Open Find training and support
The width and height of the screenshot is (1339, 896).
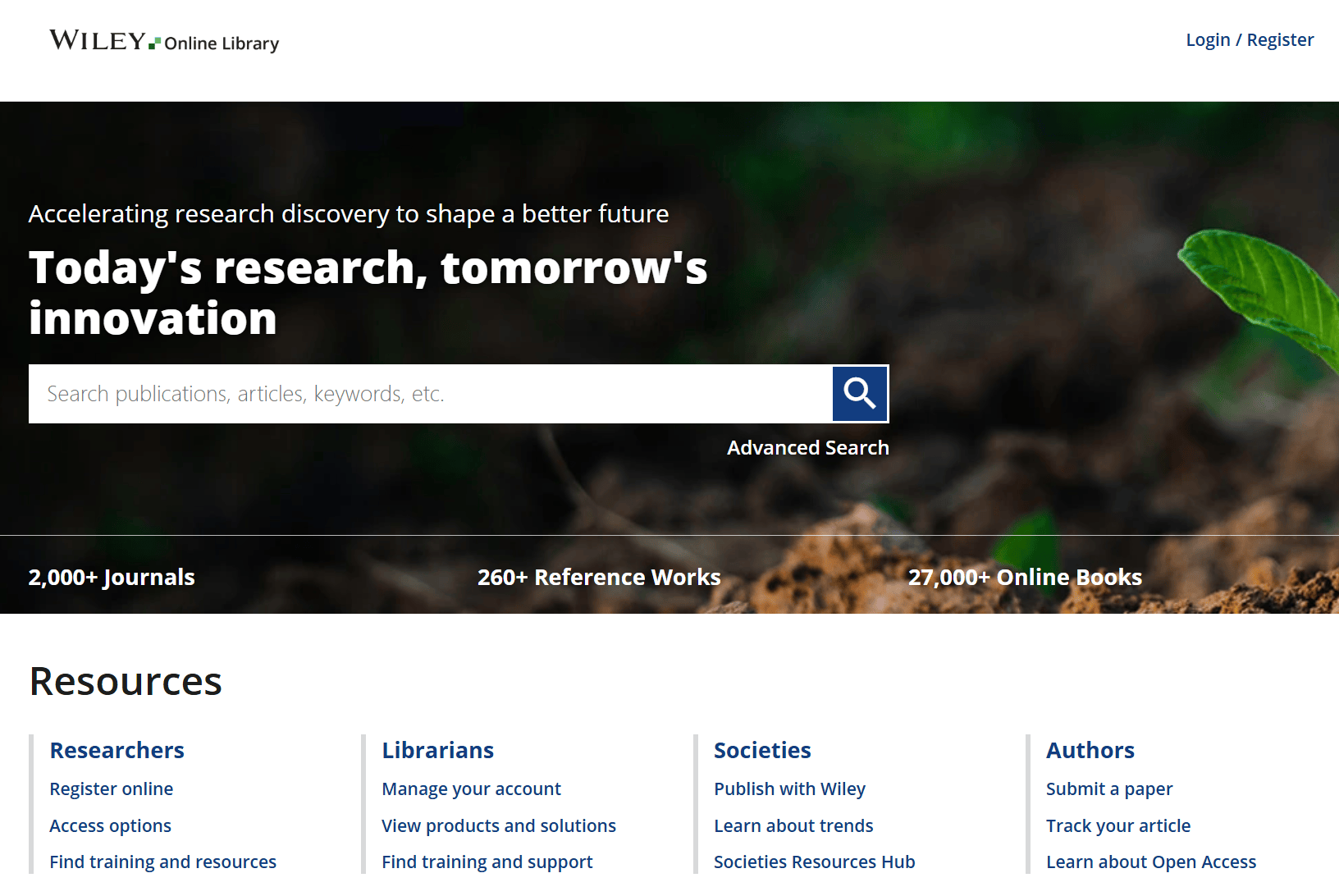tap(487, 862)
